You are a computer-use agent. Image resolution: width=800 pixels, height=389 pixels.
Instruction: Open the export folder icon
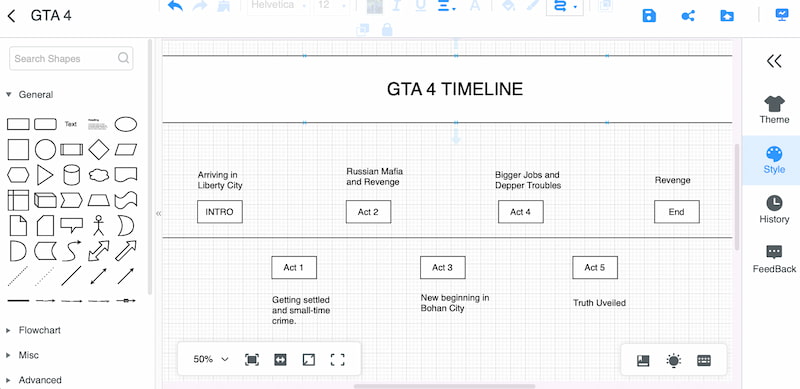coord(727,16)
